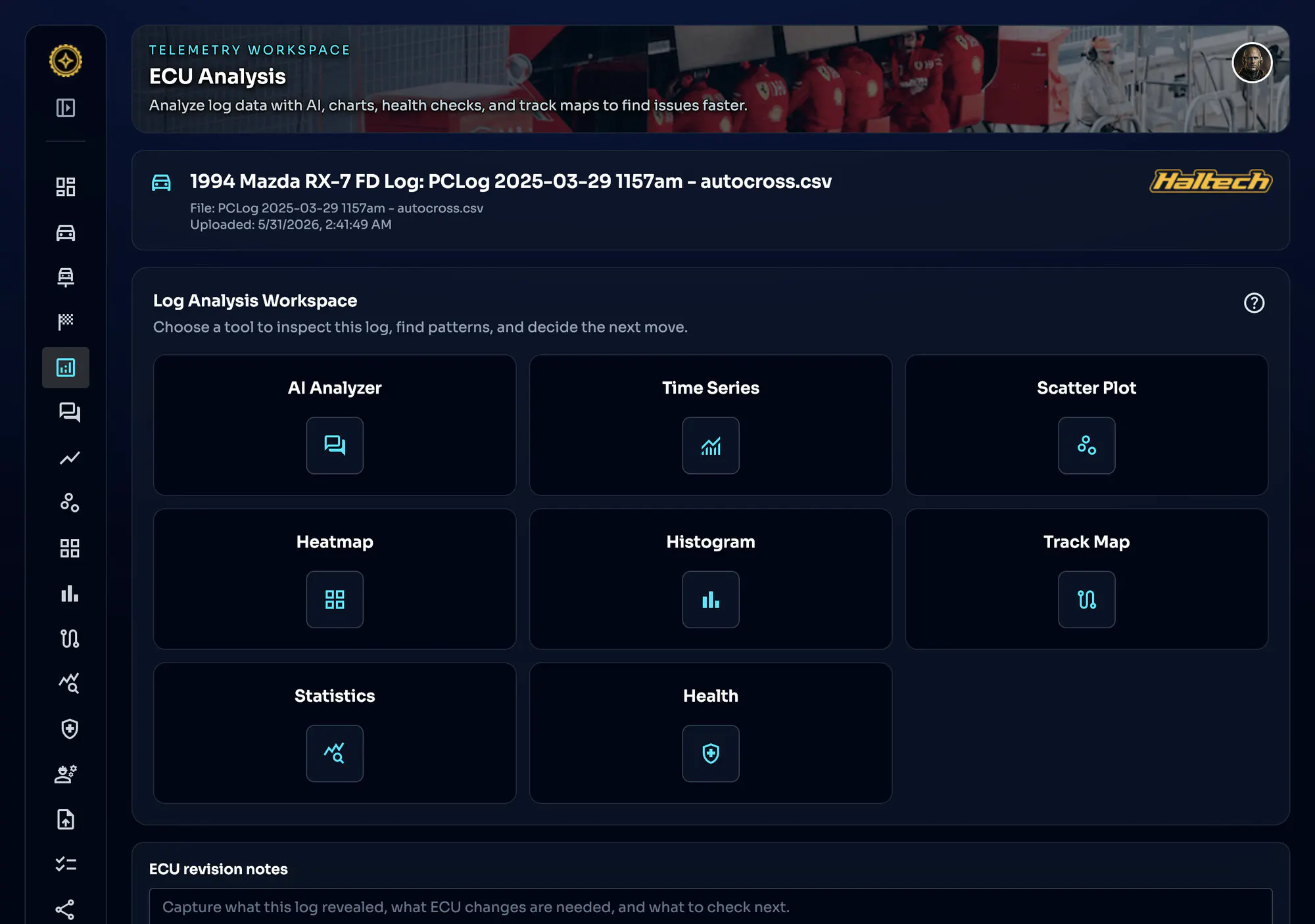Select the active ECU analysis sidebar icon
The width and height of the screenshot is (1315, 924).
[66, 367]
